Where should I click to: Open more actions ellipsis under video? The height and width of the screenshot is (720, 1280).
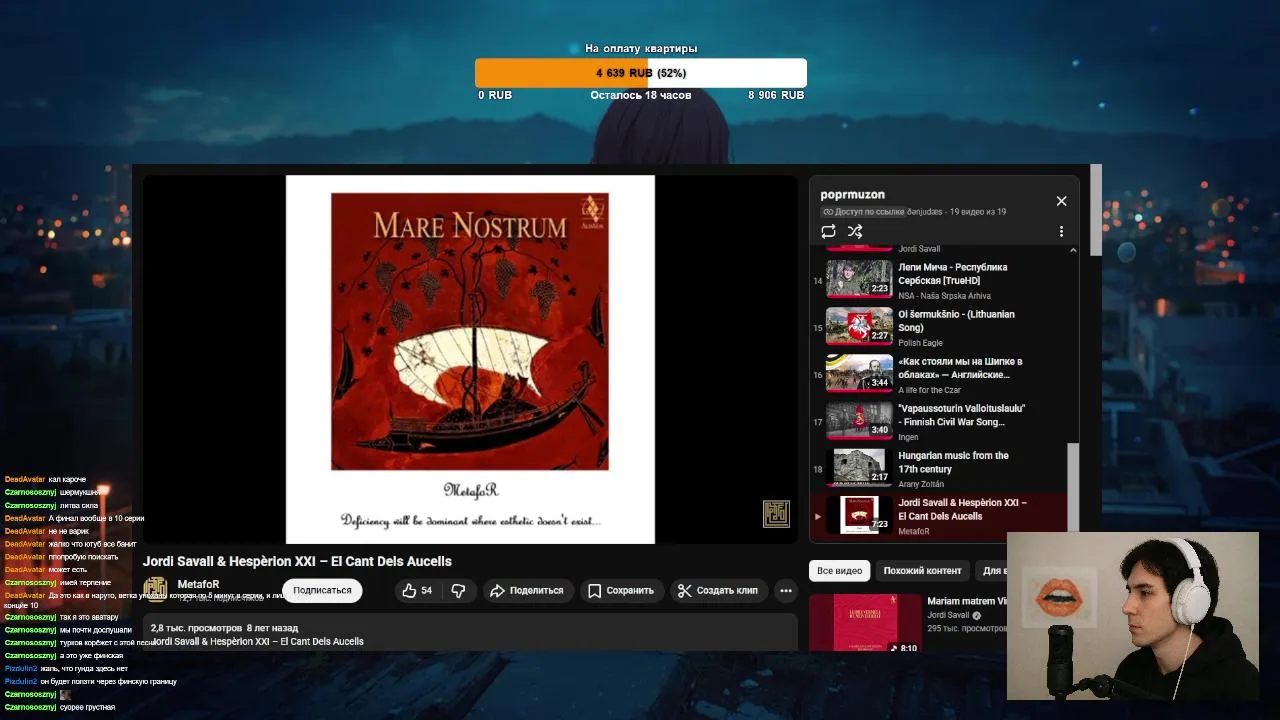click(786, 591)
